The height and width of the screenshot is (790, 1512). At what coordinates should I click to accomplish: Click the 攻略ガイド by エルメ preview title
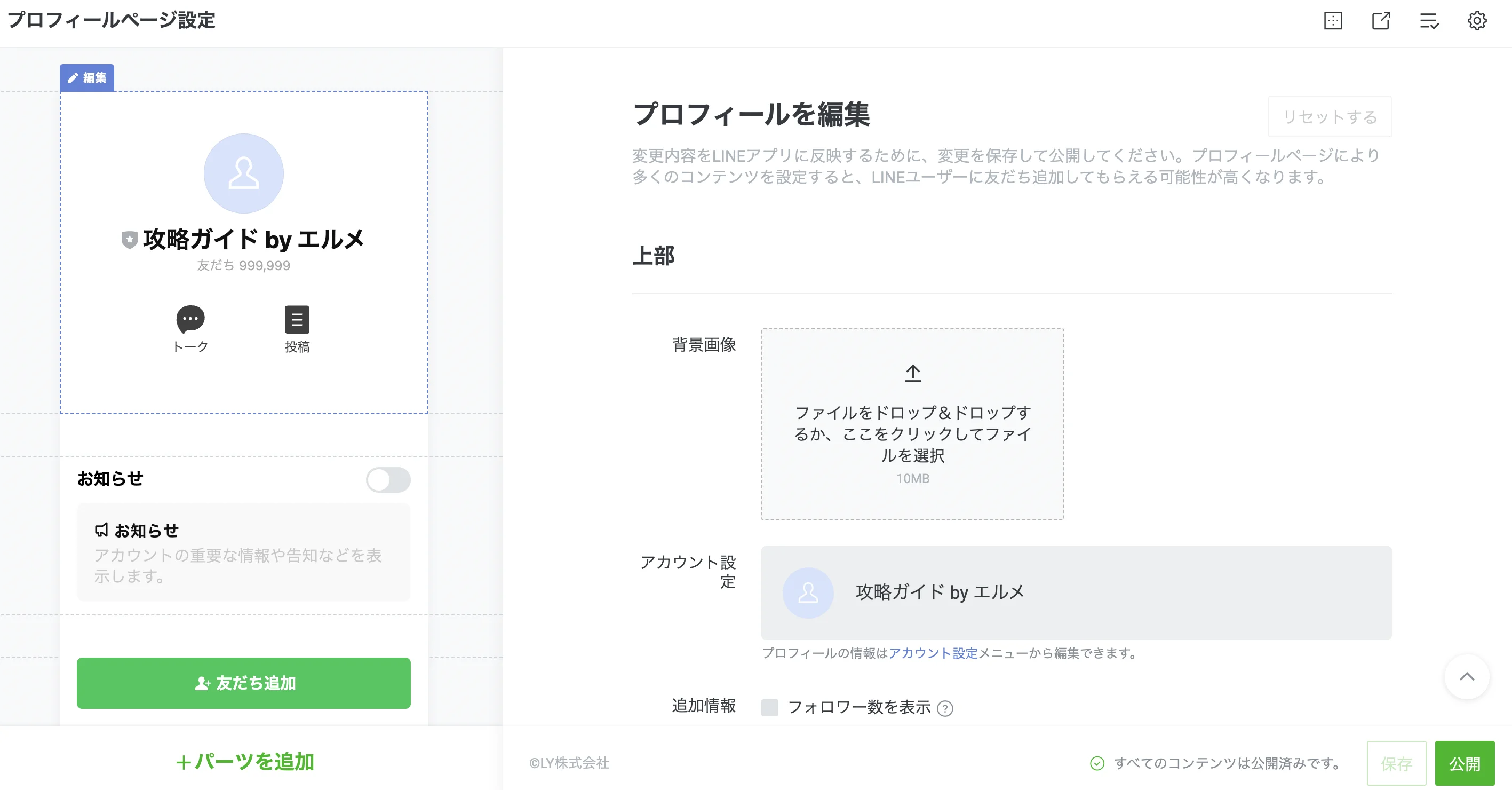[x=253, y=240]
